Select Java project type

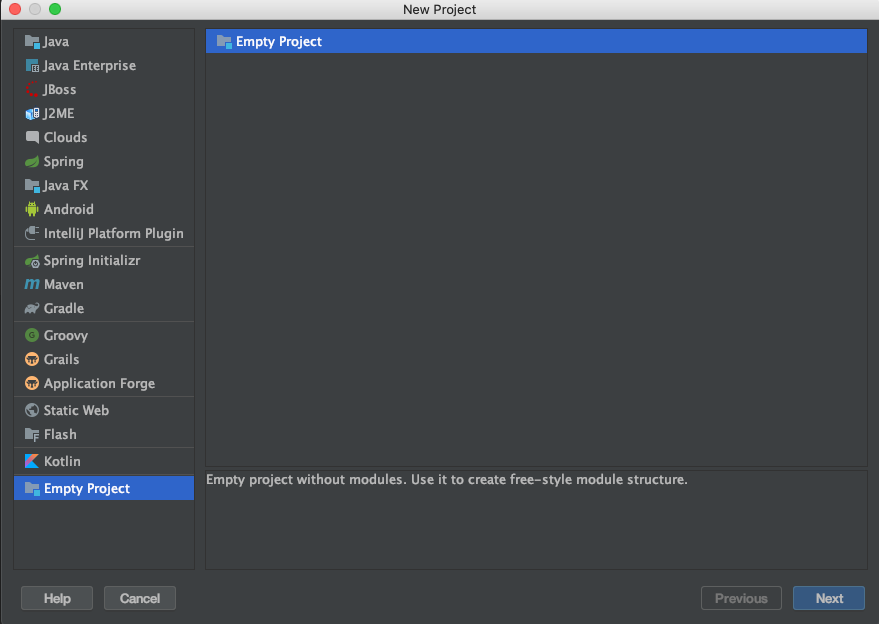(x=104, y=41)
